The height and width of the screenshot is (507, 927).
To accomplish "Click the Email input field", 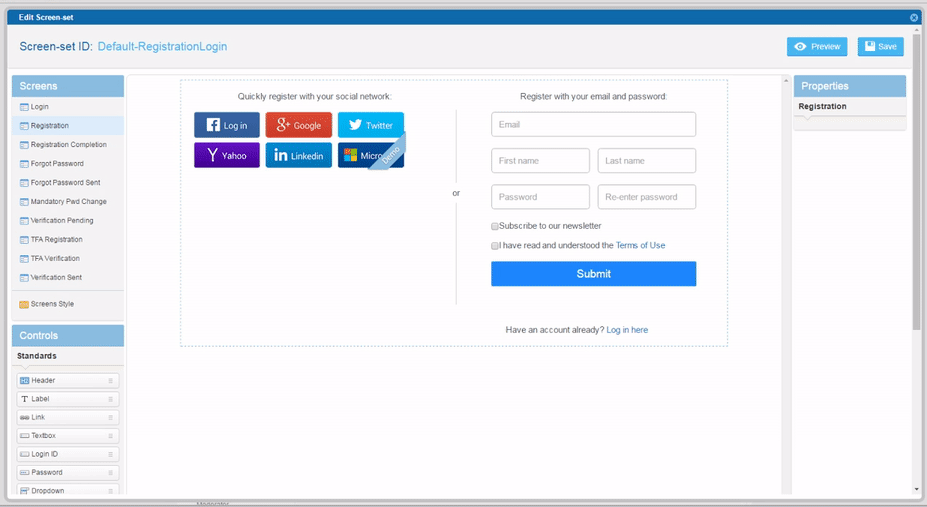I will pyautogui.click(x=593, y=124).
